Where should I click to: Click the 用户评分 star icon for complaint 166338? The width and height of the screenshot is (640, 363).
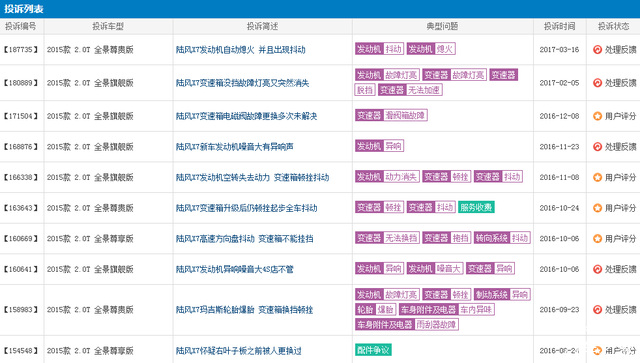(x=597, y=177)
